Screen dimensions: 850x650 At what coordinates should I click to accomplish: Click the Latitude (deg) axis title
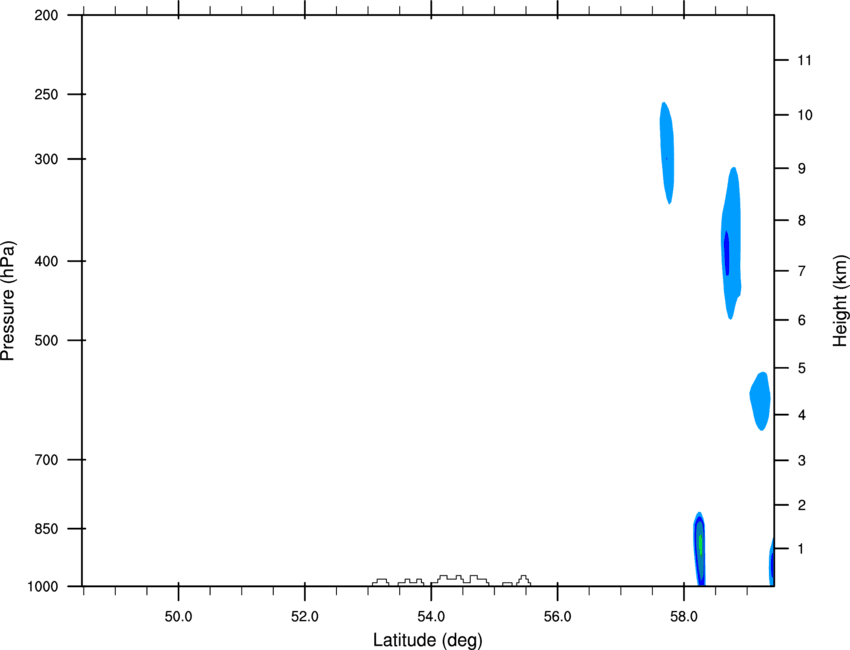[427, 640]
